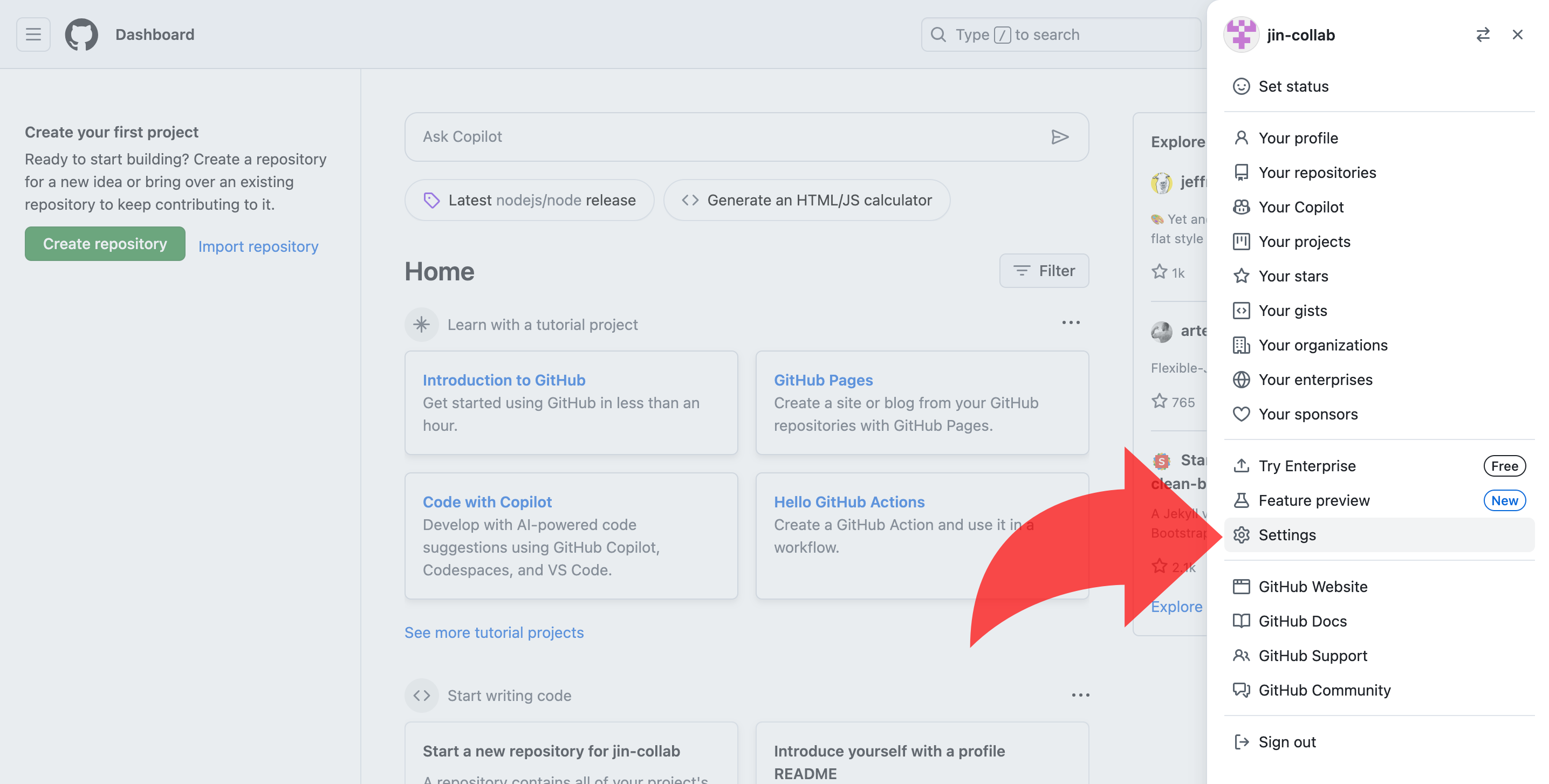This screenshot has width=1549, height=784.
Task: Click the Latest nodejs/node release suggestion chip
Action: pos(529,200)
